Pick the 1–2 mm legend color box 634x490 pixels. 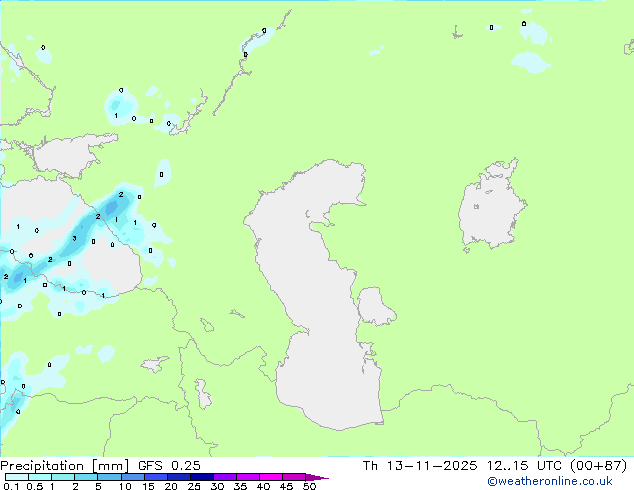click(63, 477)
